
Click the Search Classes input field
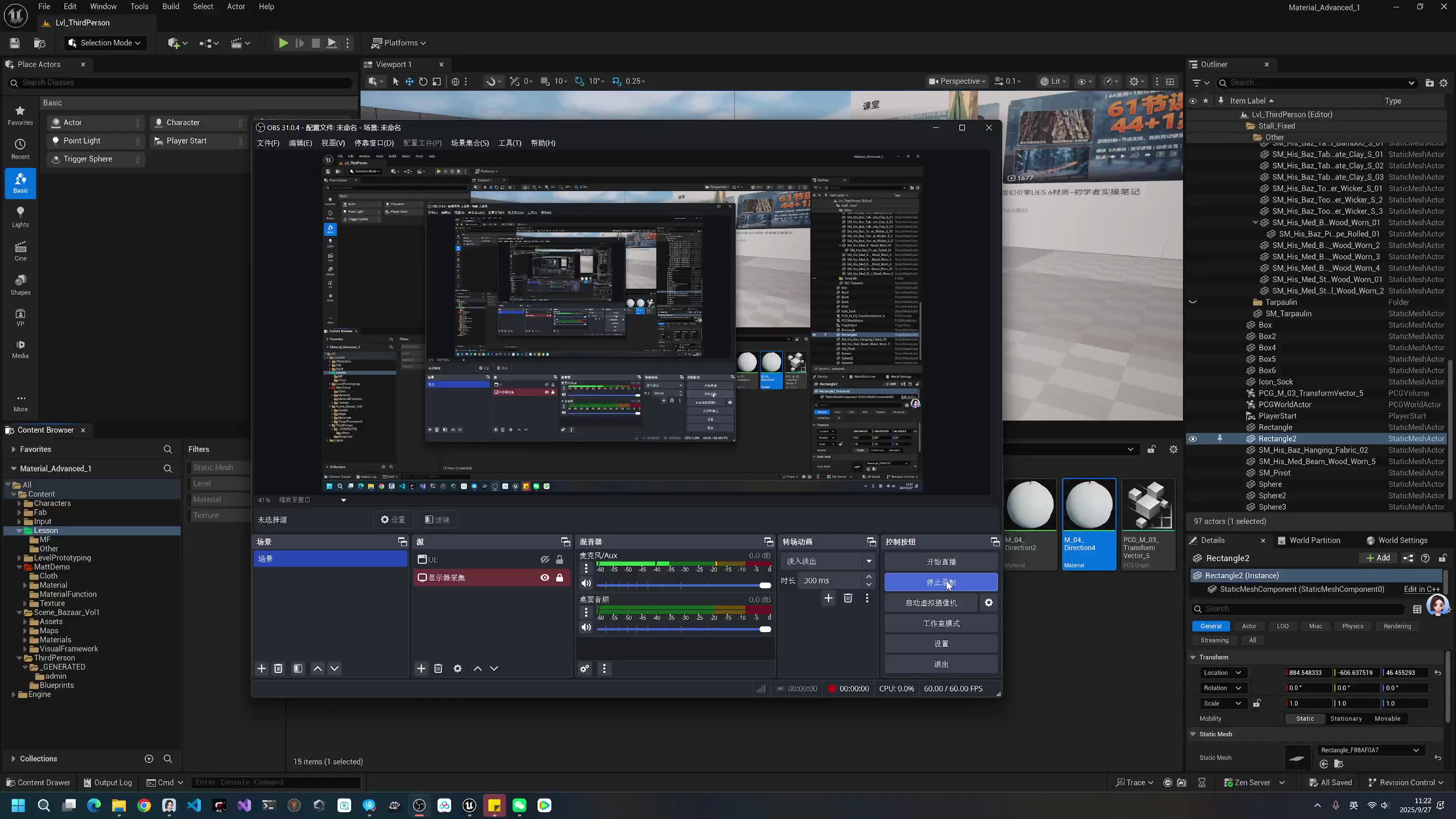pos(181,82)
